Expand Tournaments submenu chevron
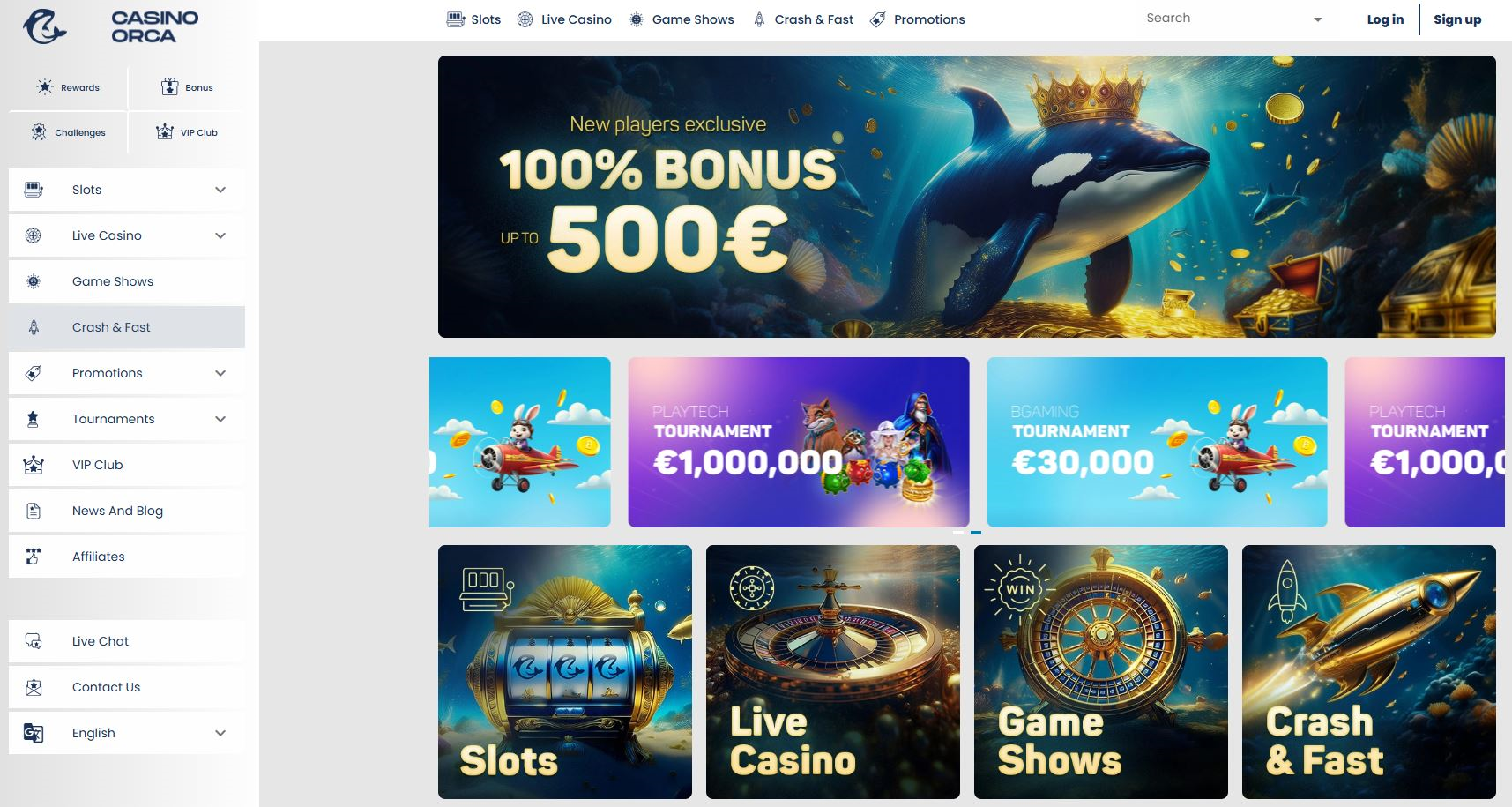The image size is (1512, 807). pos(220,419)
